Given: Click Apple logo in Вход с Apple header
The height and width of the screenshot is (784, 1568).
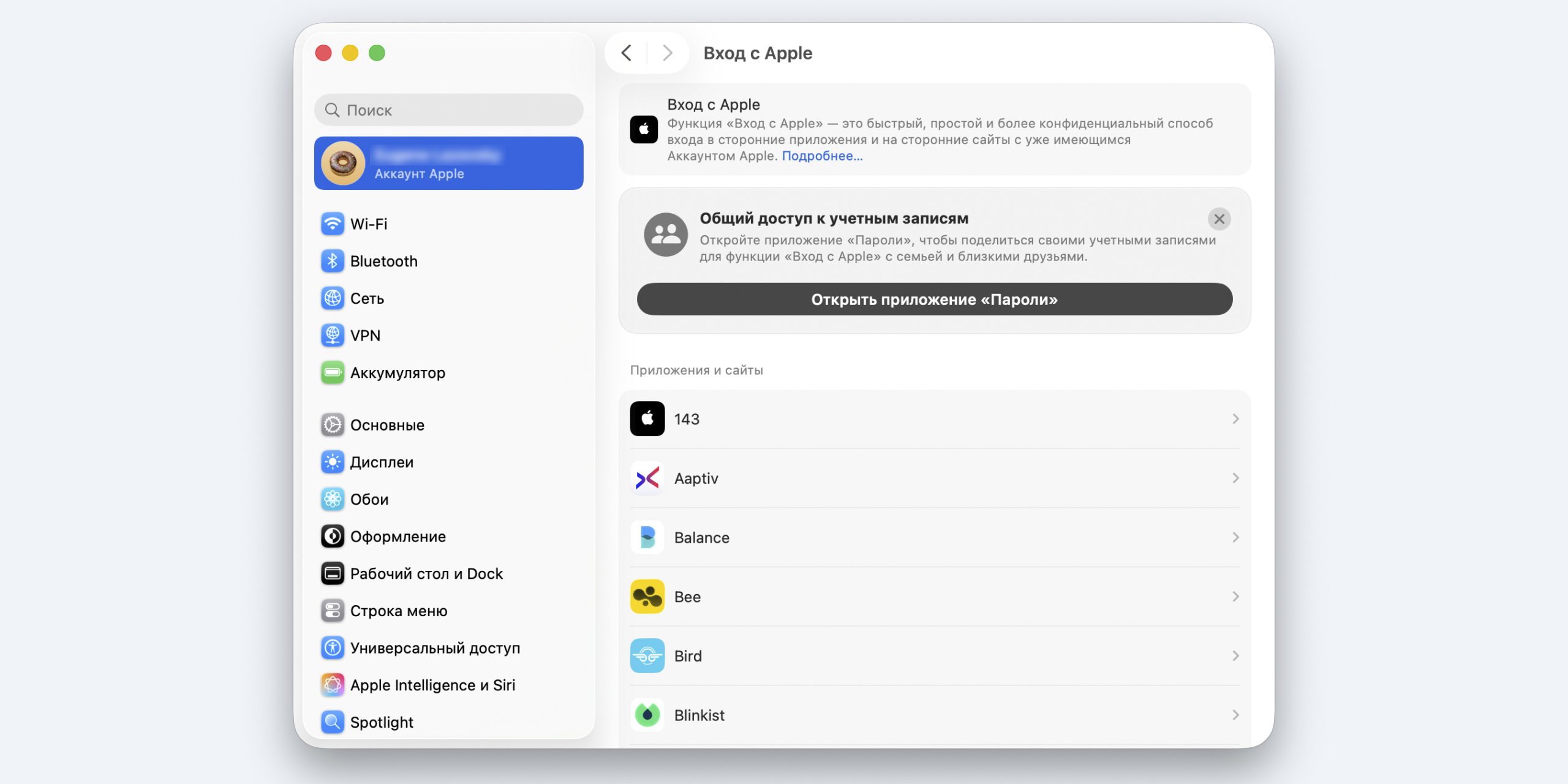Looking at the screenshot, I should (x=644, y=130).
